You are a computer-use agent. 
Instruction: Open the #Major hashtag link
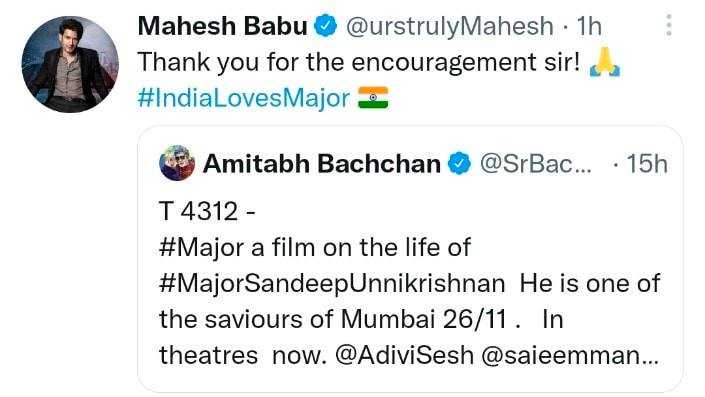tap(201, 248)
